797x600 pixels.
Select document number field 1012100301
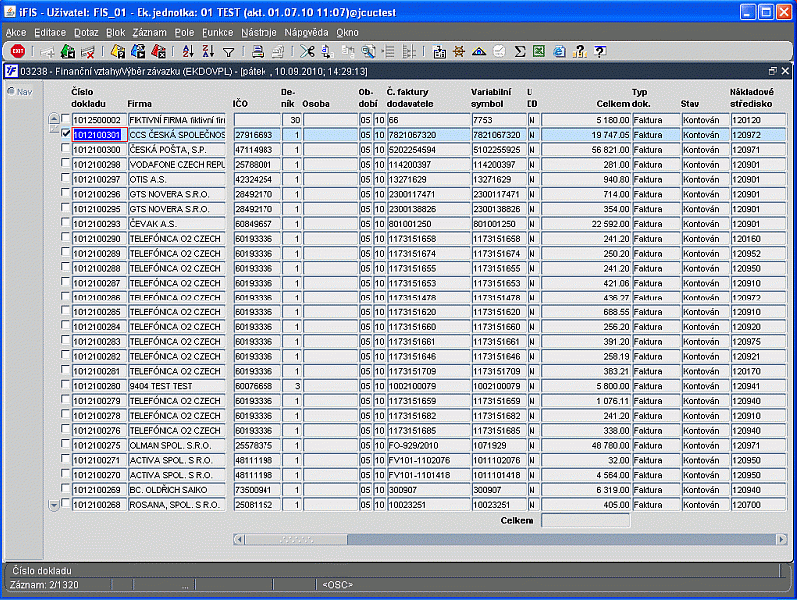[99, 135]
